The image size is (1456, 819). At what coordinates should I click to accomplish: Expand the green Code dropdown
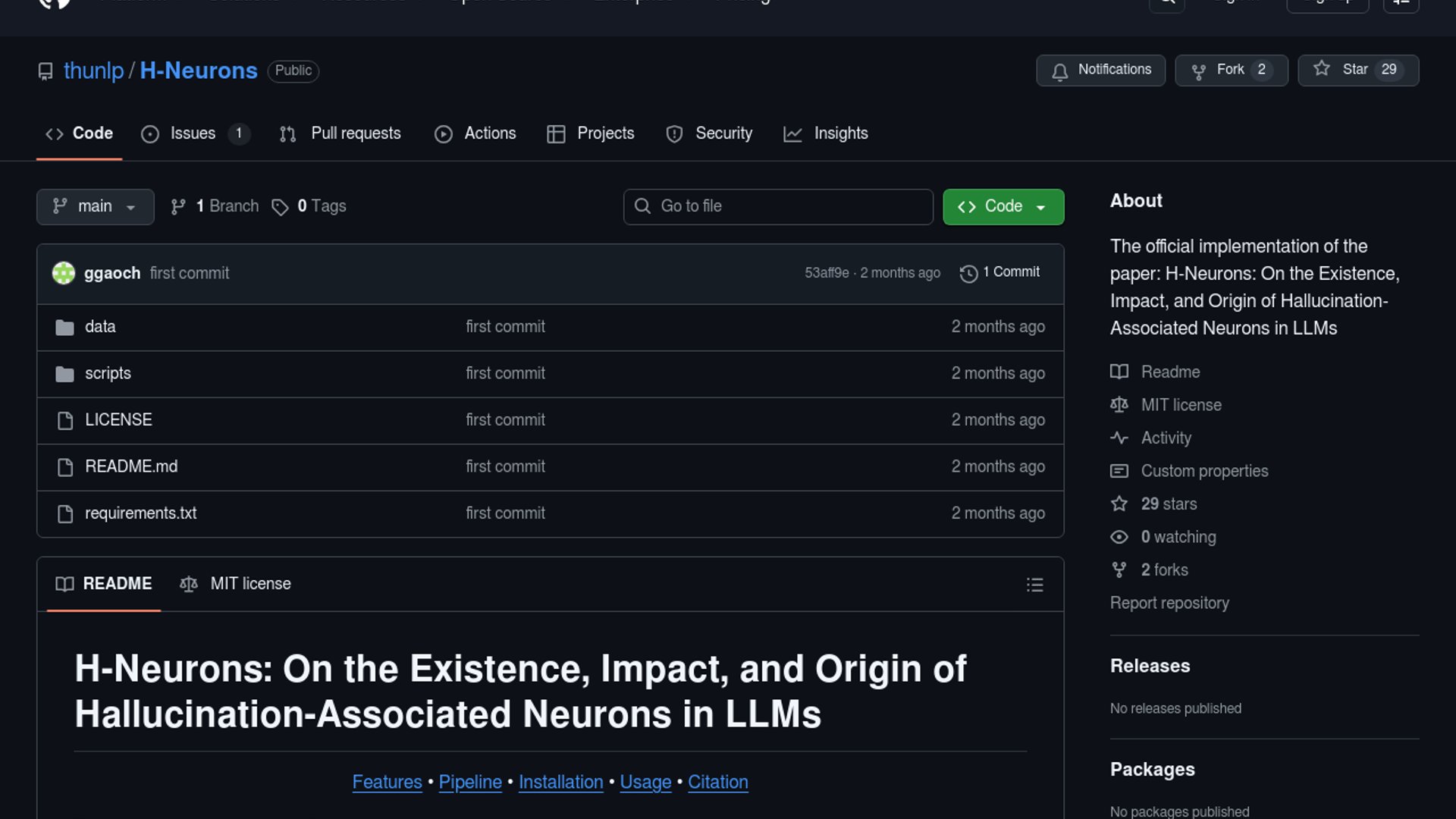point(1003,207)
